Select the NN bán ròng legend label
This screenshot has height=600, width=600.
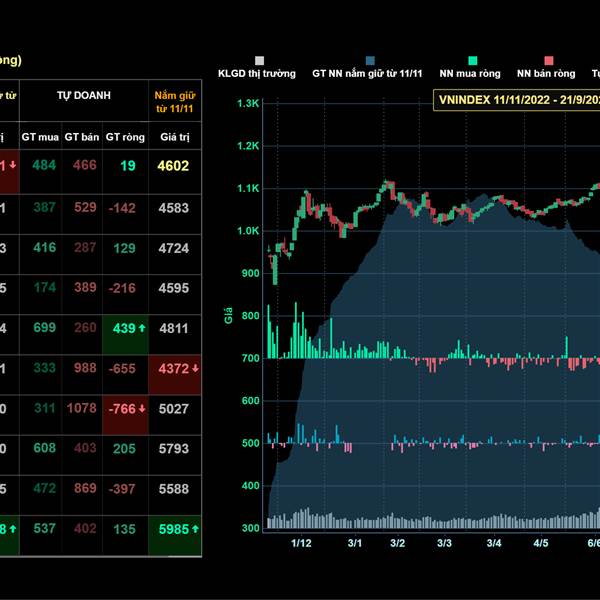546,73
